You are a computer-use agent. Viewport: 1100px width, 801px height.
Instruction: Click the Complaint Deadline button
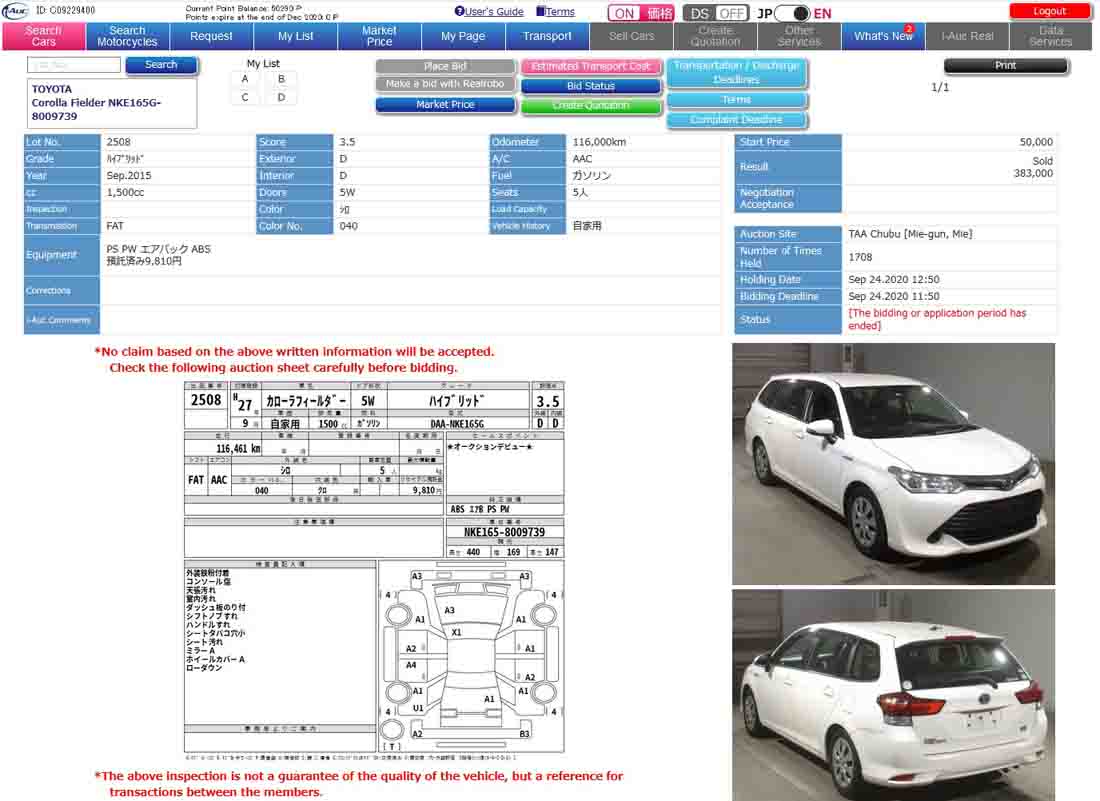(737, 119)
